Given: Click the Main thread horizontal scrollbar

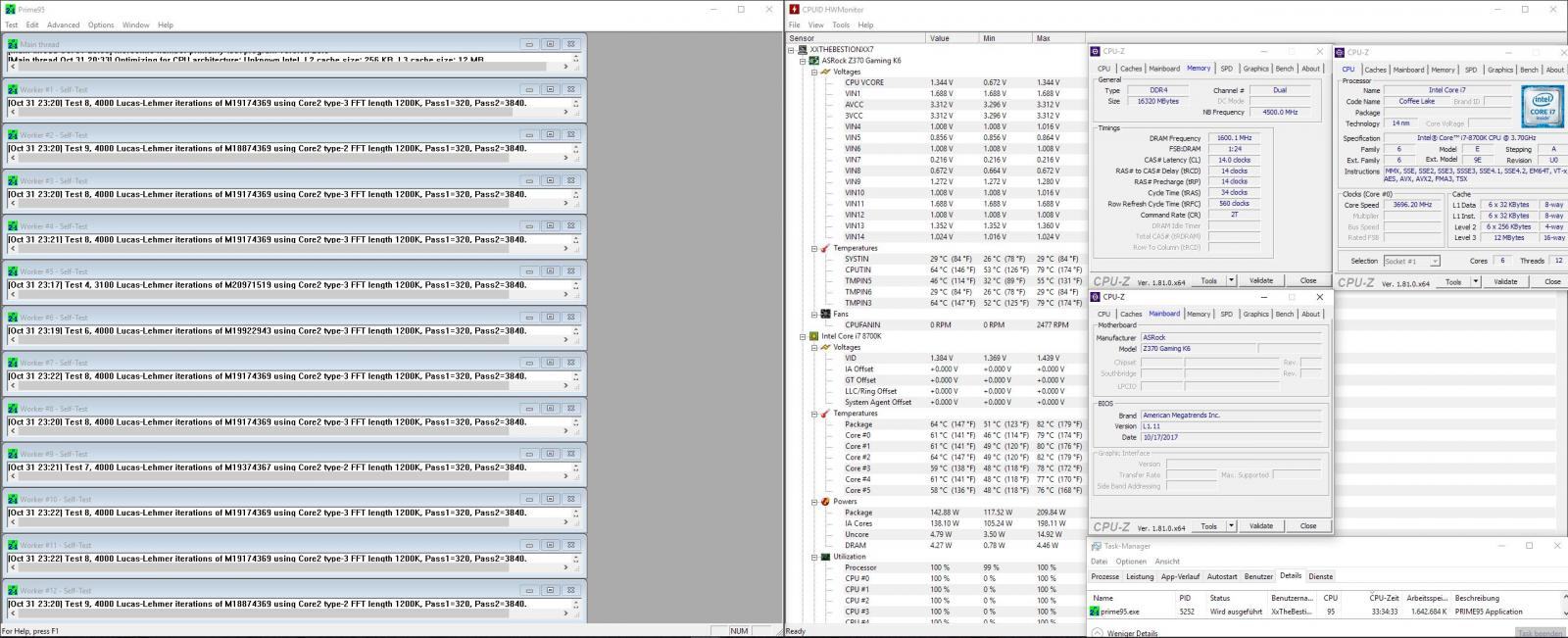Looking at the screenshot, I should (x=289, y=67).
